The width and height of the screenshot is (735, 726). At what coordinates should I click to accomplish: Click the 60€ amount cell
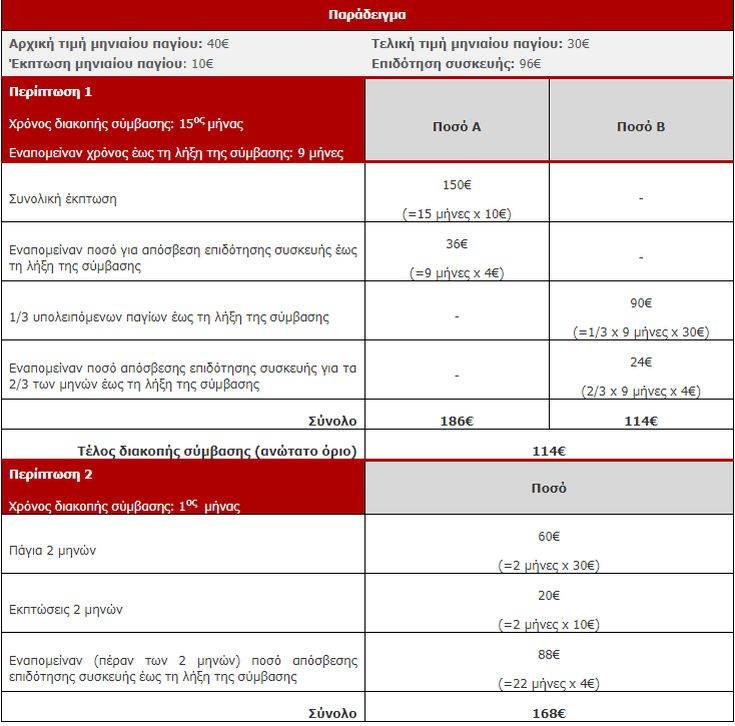tap(549, 537)
